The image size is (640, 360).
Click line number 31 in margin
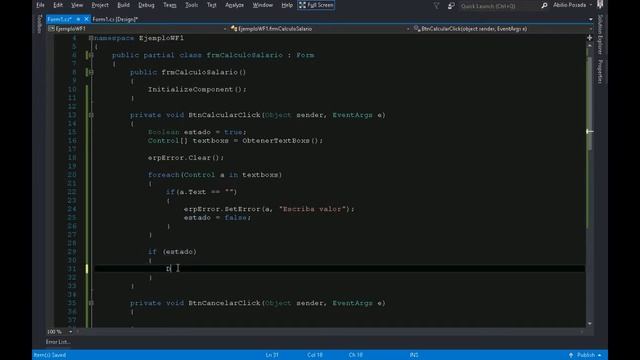[x=72, y=269]
